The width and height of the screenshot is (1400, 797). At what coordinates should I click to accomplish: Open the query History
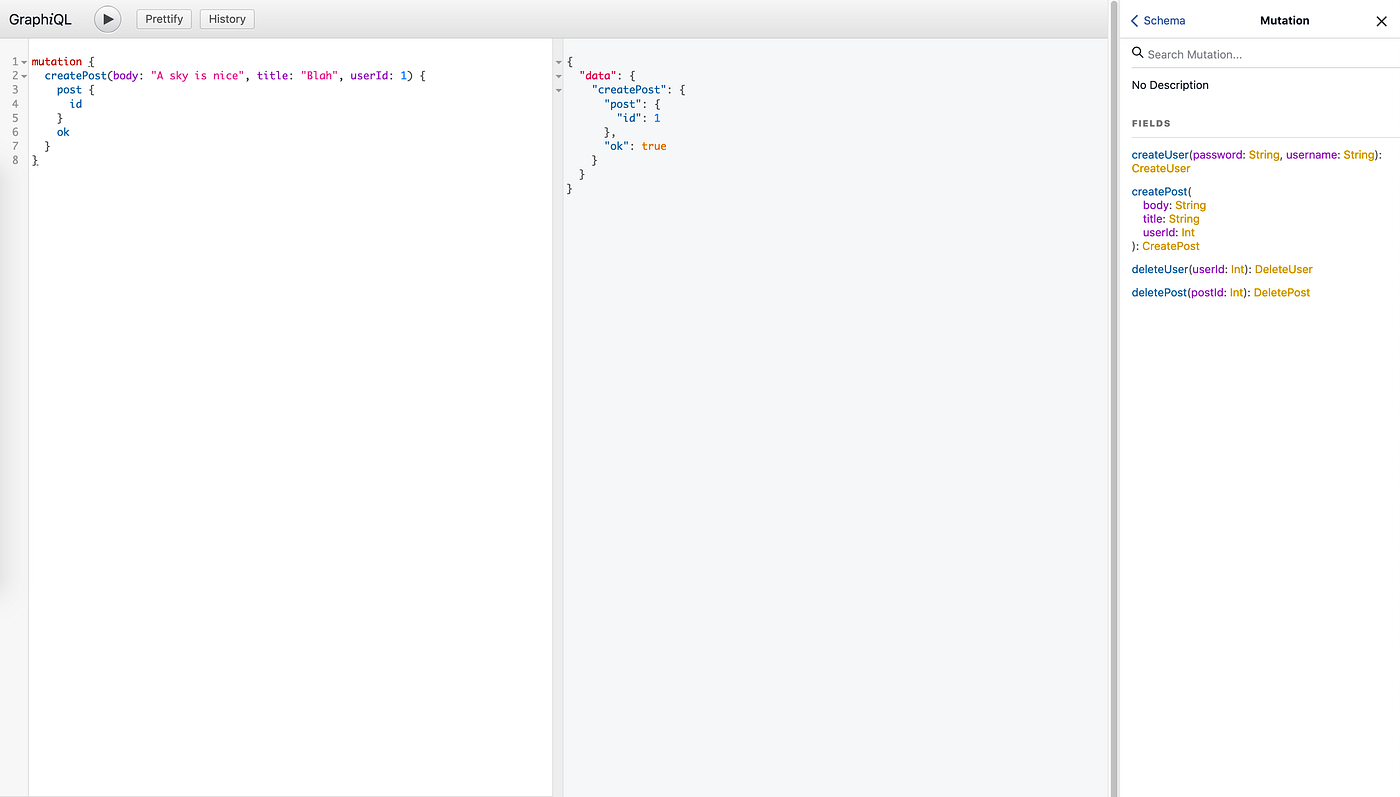click(226, 18)
